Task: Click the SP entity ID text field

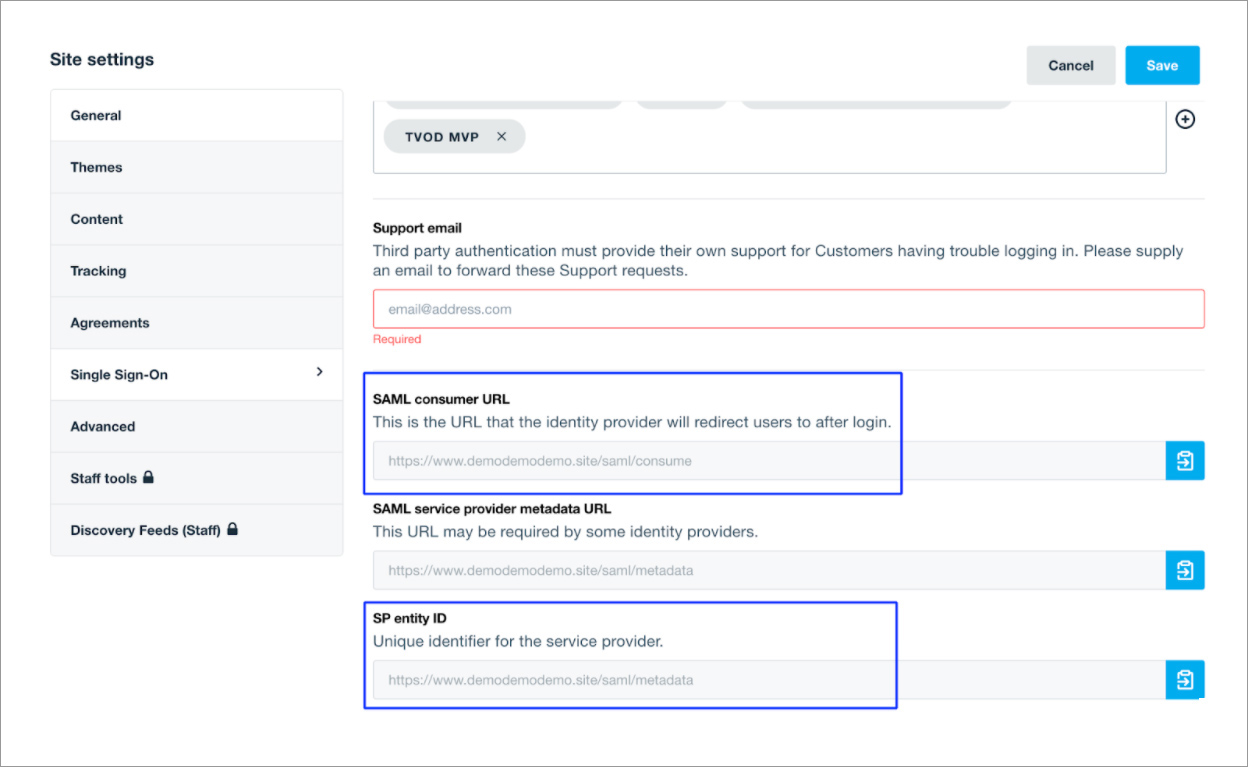Action: pos(768,680)
